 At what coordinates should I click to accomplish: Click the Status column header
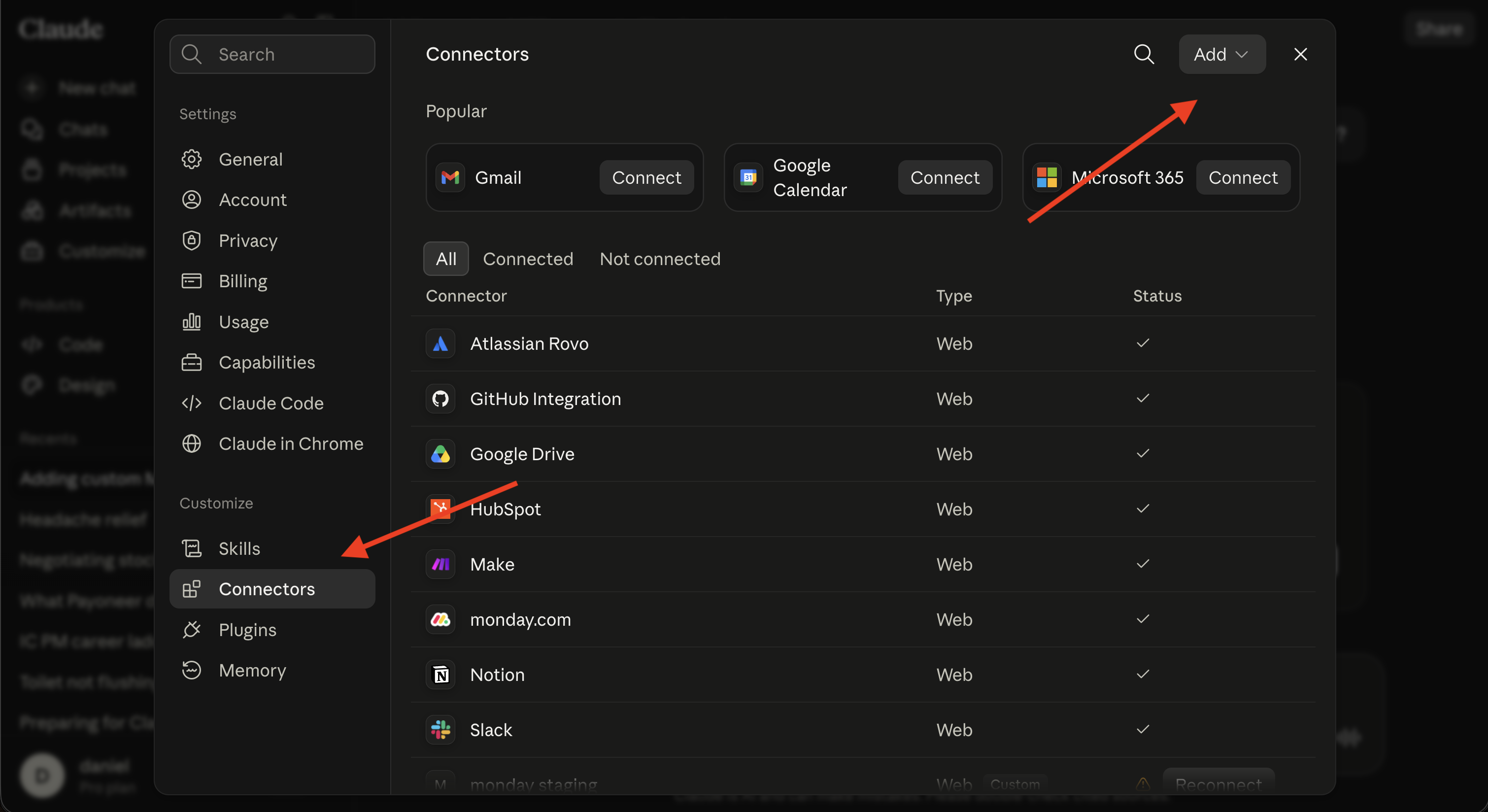(1157, 296)
